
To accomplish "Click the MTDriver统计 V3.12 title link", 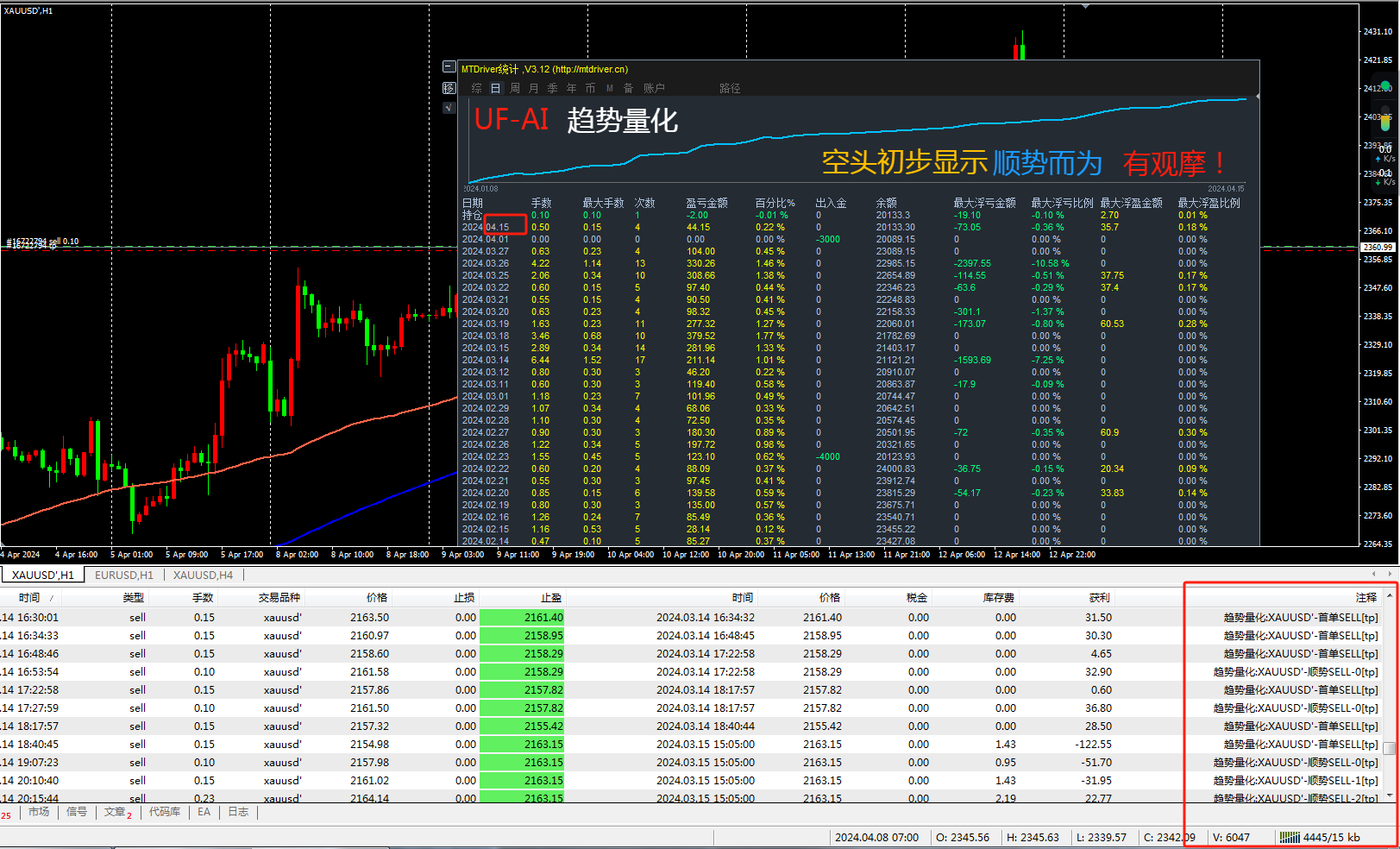I will [x=544, y=69].
